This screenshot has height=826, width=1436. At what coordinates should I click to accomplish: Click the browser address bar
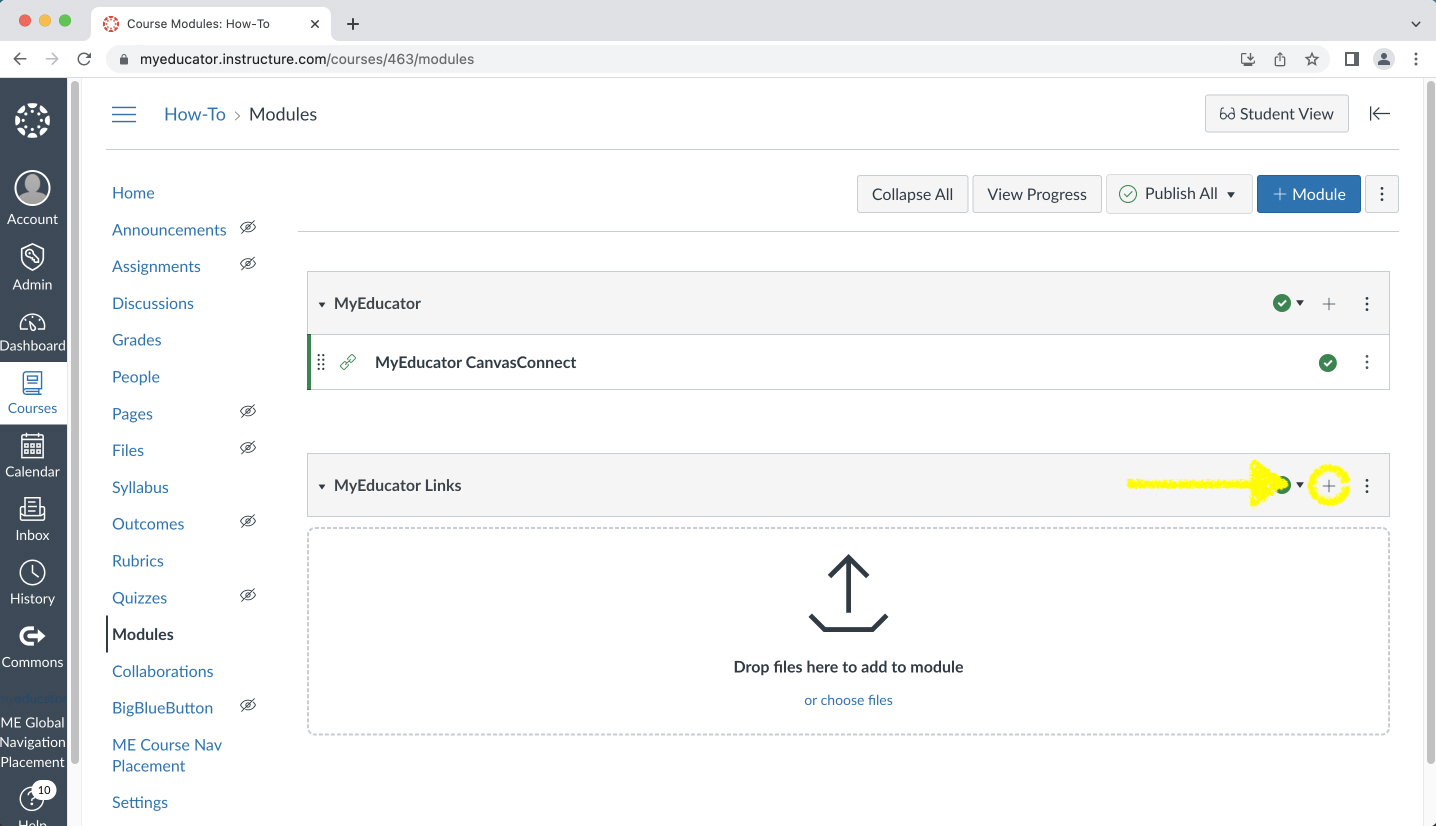[x=670, y=59]
